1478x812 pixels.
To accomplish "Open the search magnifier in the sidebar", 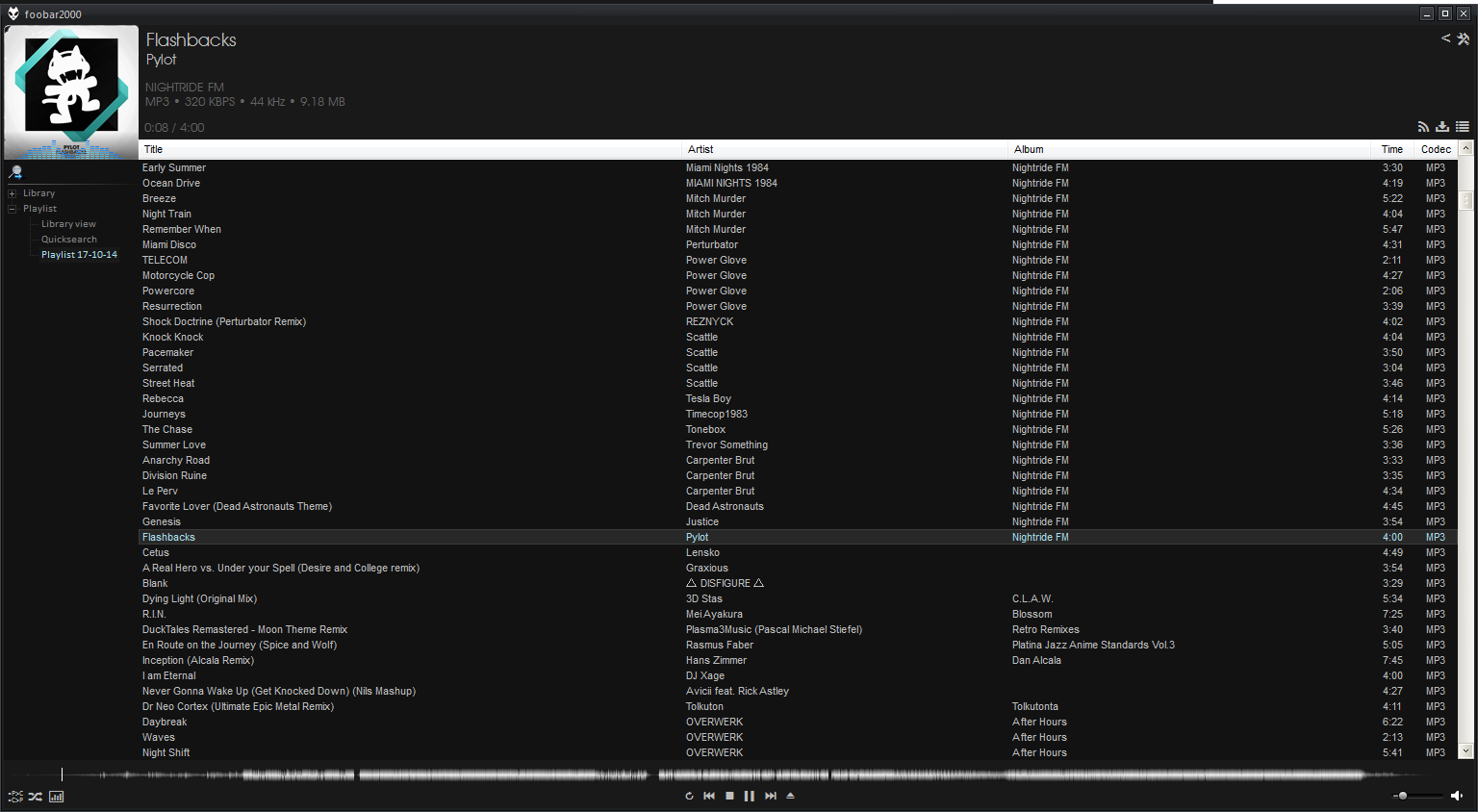I will point(15,172).
